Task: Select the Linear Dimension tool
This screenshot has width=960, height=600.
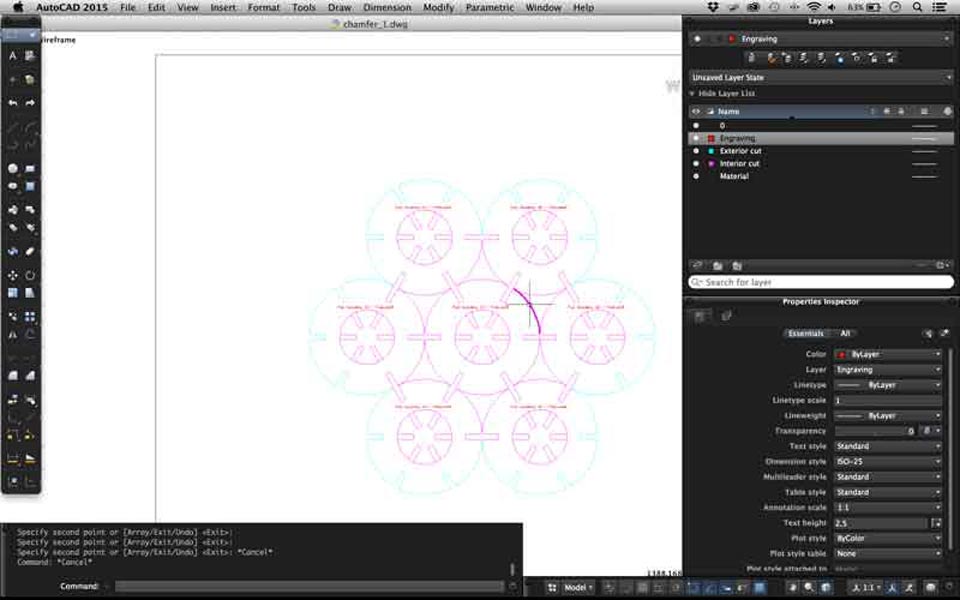Action: [x=13, y=459]
